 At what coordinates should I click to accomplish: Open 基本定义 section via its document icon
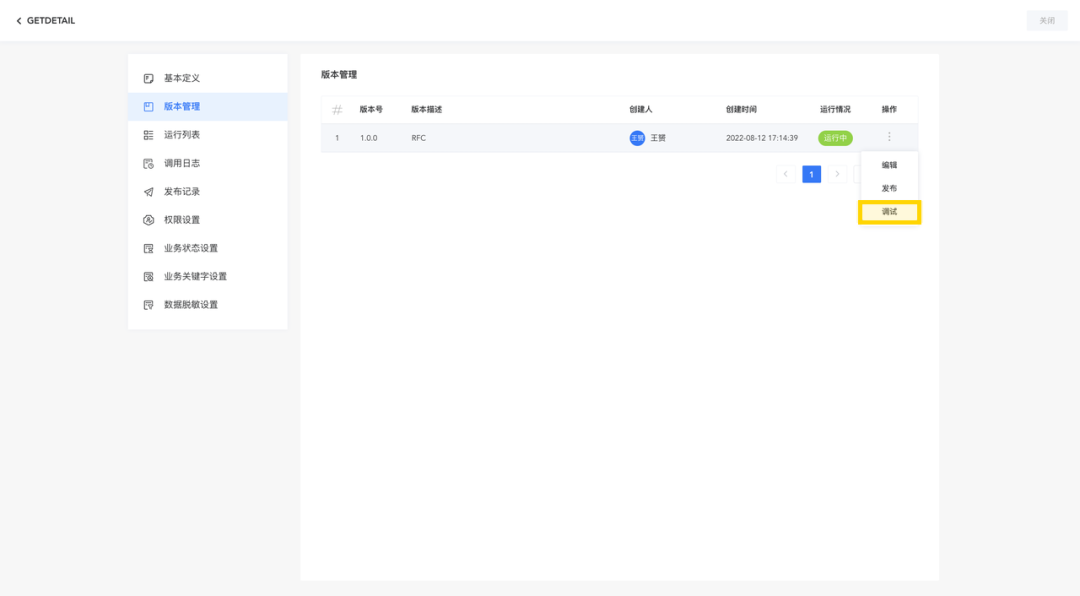coord(147,77)
